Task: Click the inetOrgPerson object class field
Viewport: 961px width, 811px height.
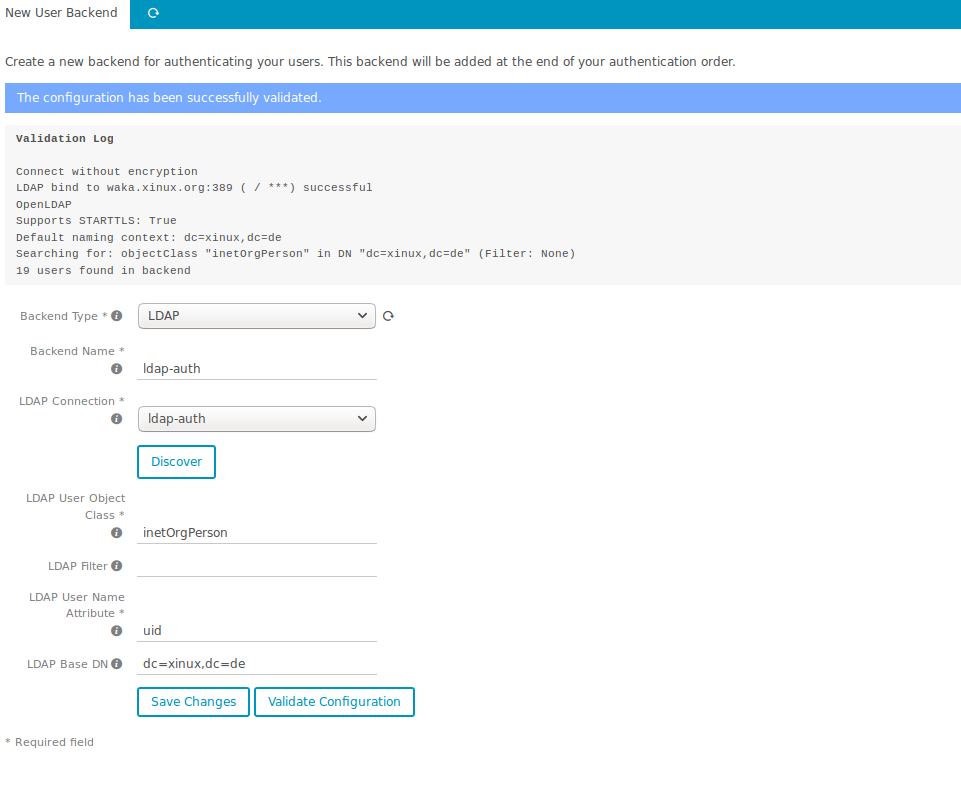Action: 256,533
